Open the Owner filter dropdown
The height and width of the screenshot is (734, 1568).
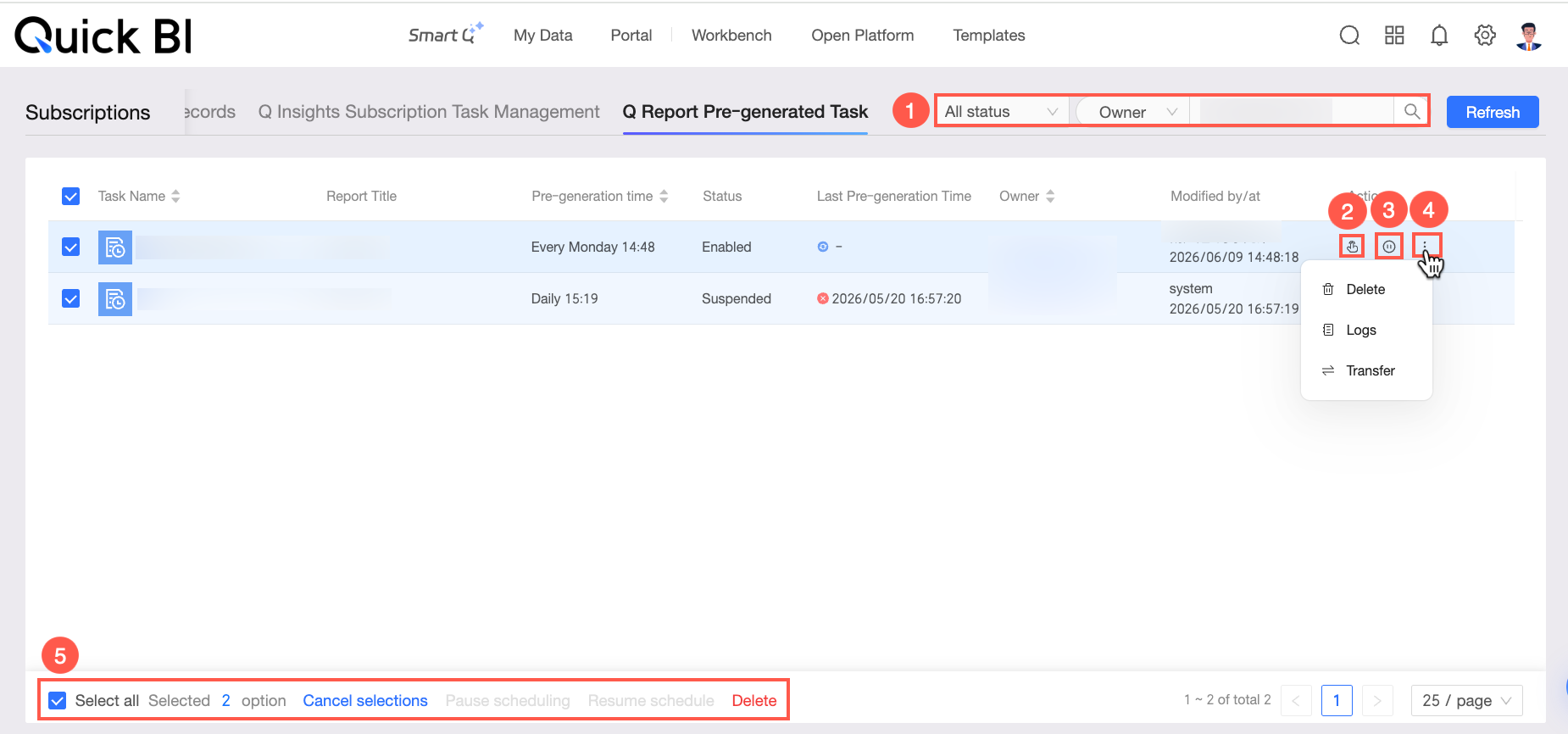click(1132, 112)
